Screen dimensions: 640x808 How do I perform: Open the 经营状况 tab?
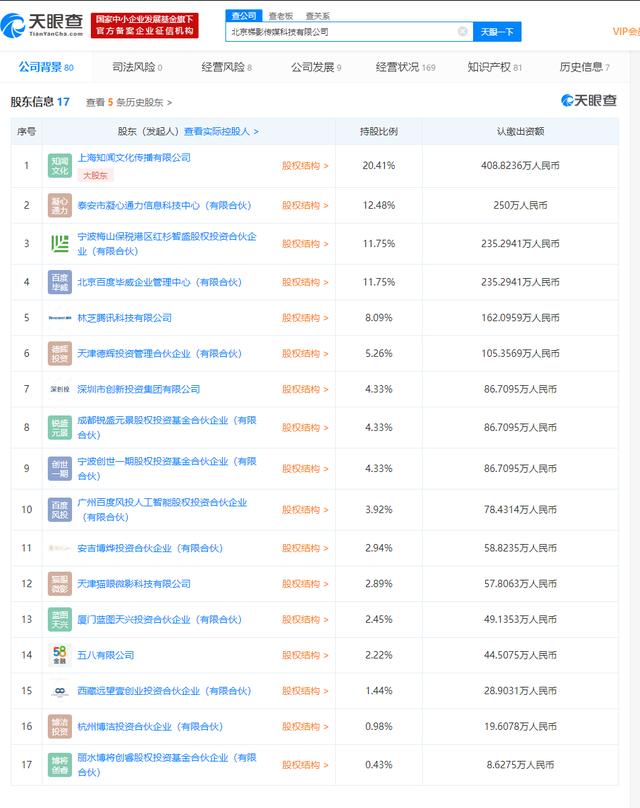(406, 67)
